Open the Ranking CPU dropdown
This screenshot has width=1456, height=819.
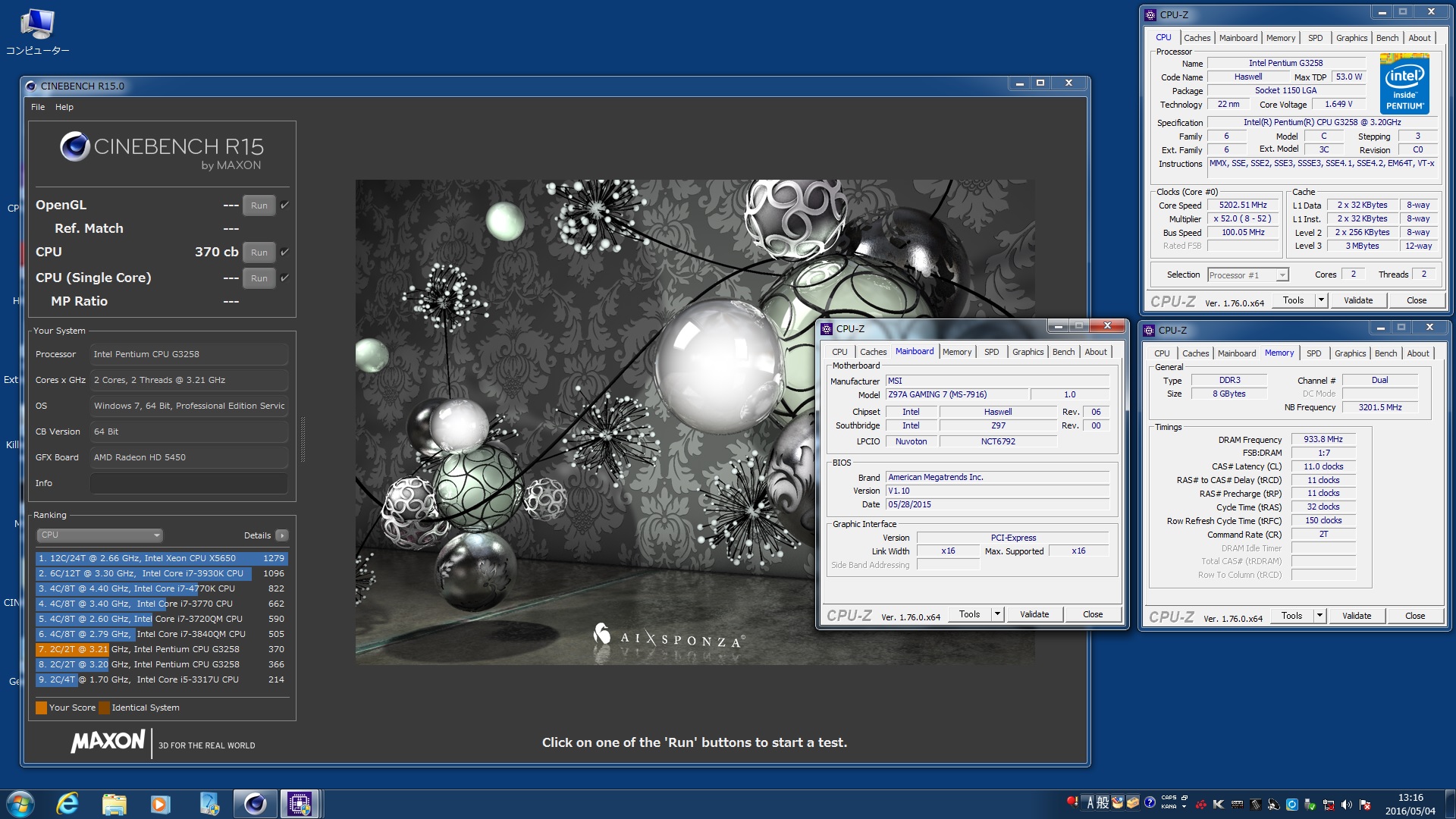[x=99, y=535]
